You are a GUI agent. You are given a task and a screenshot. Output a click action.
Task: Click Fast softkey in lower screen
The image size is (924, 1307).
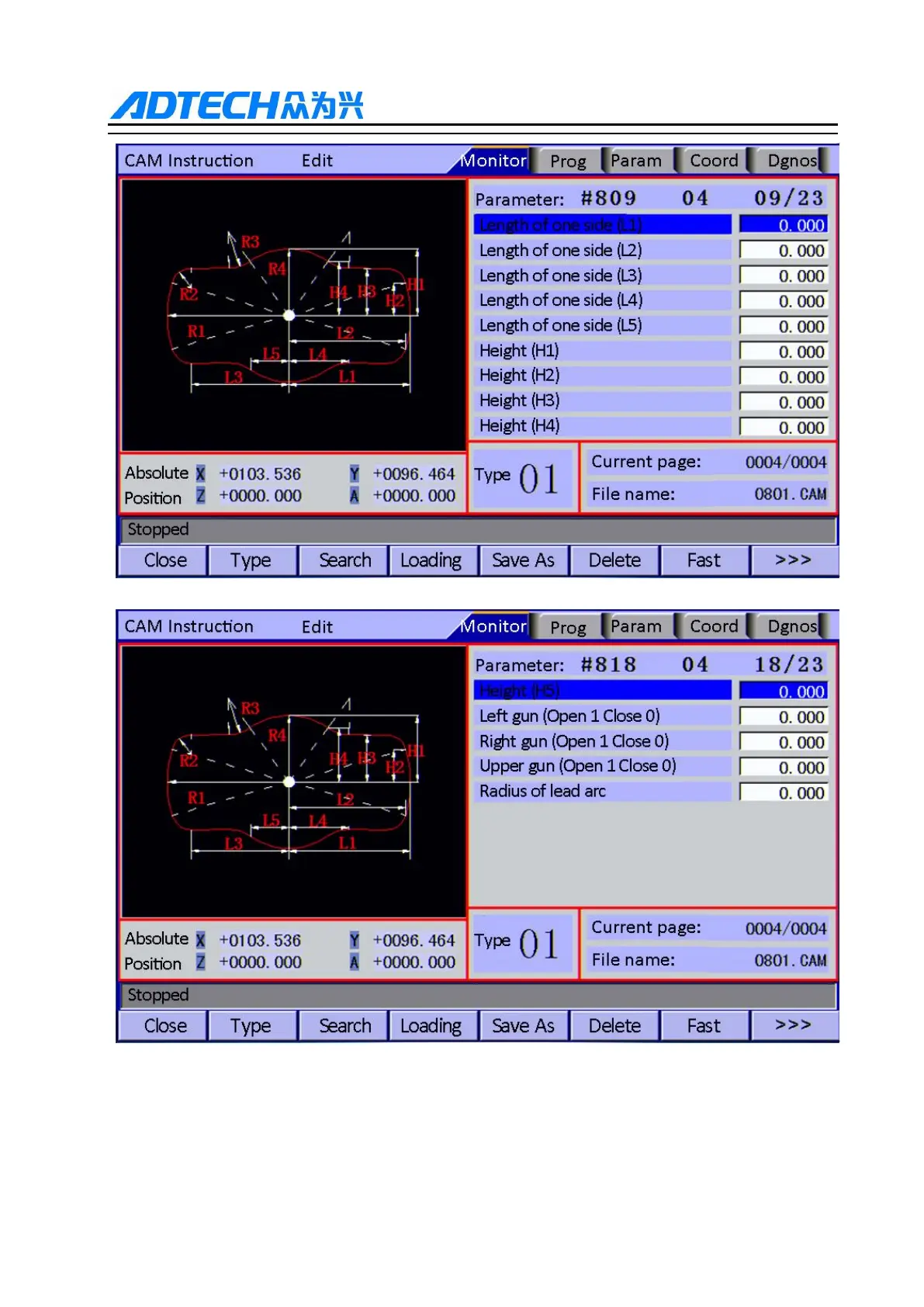point(704,1026)
